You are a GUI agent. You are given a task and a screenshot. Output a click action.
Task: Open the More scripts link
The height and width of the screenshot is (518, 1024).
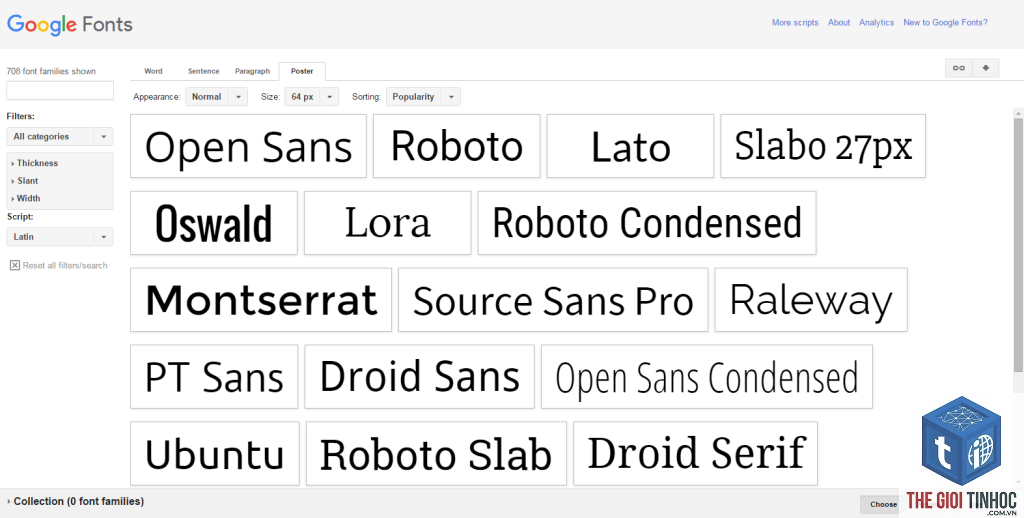[795, 22]
